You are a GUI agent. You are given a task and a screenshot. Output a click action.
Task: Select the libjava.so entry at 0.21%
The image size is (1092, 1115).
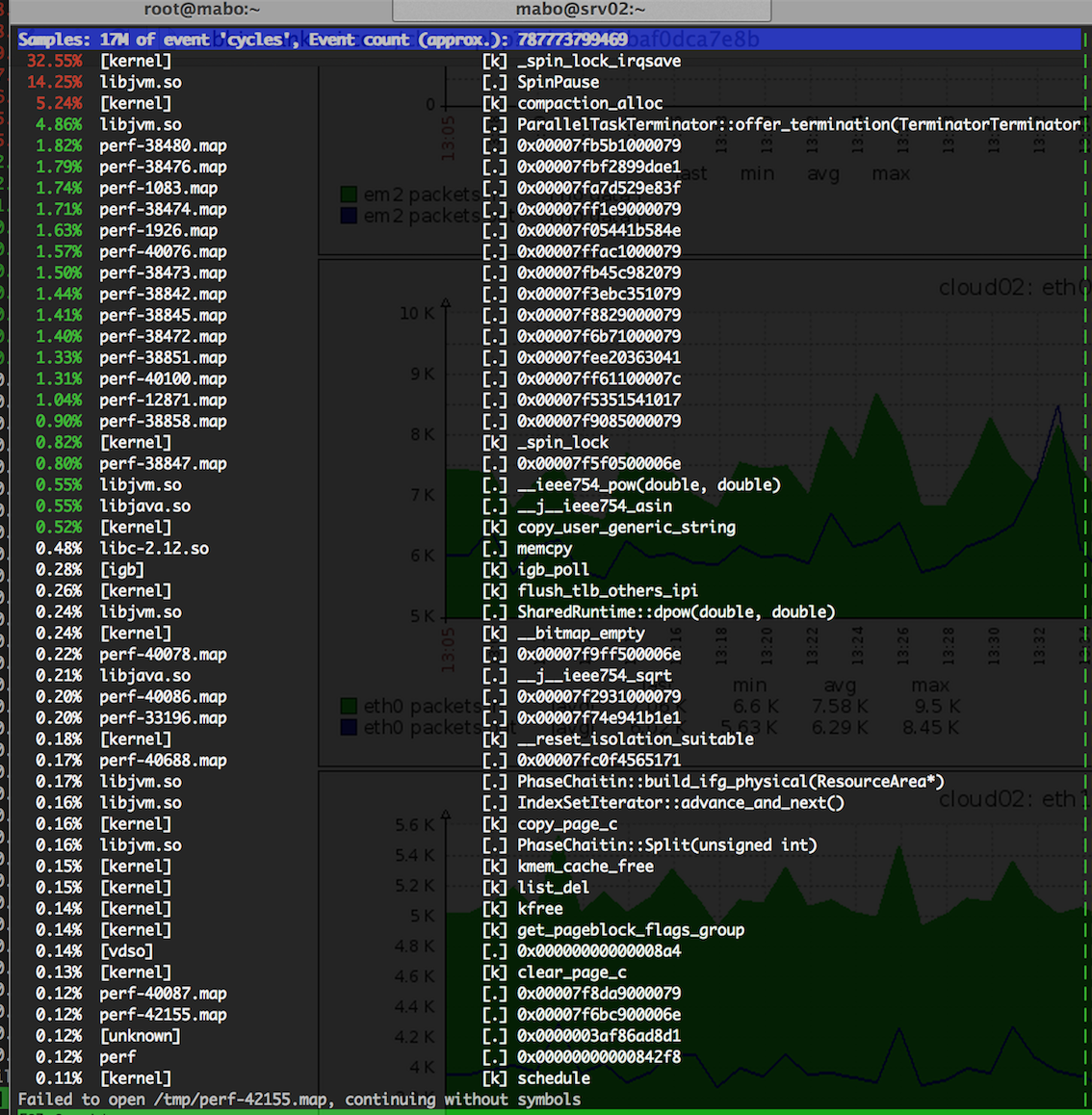[145, 676]
